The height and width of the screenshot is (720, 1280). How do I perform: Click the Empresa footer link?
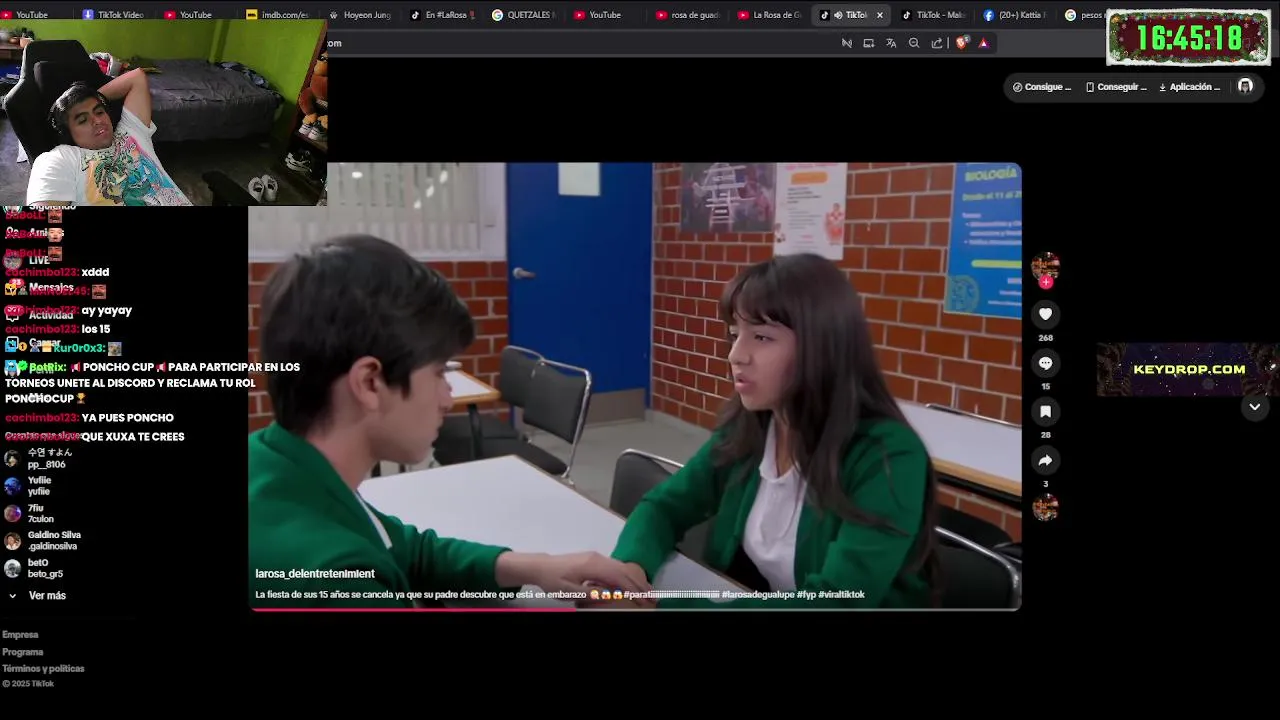coord(20,635)
